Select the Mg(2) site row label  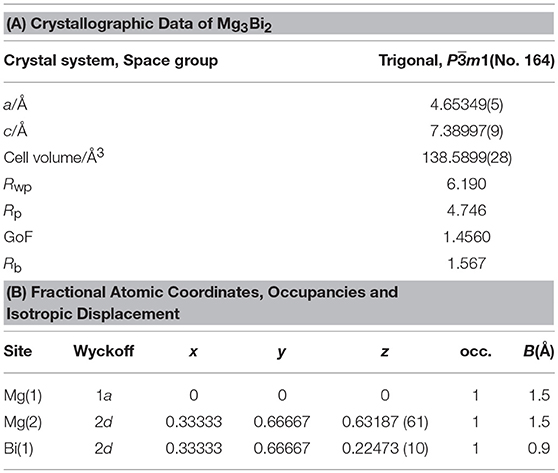coord(23,422)
